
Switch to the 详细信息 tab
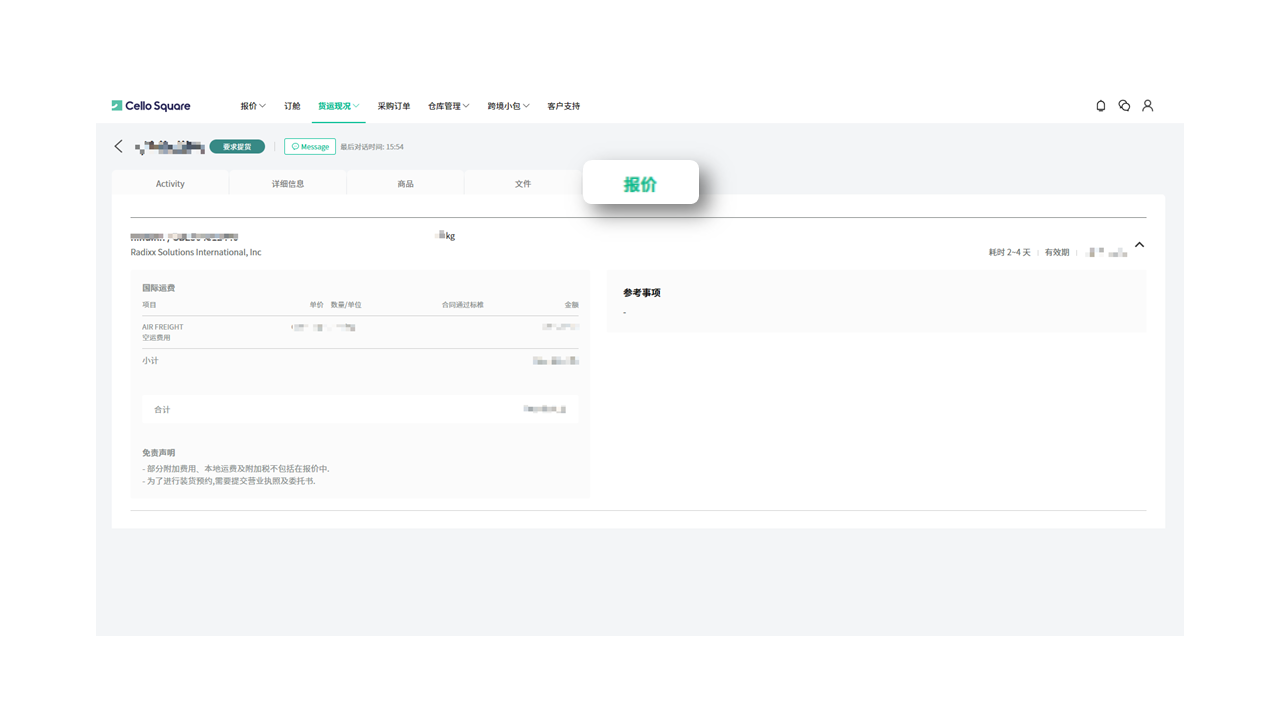[288, 184]
